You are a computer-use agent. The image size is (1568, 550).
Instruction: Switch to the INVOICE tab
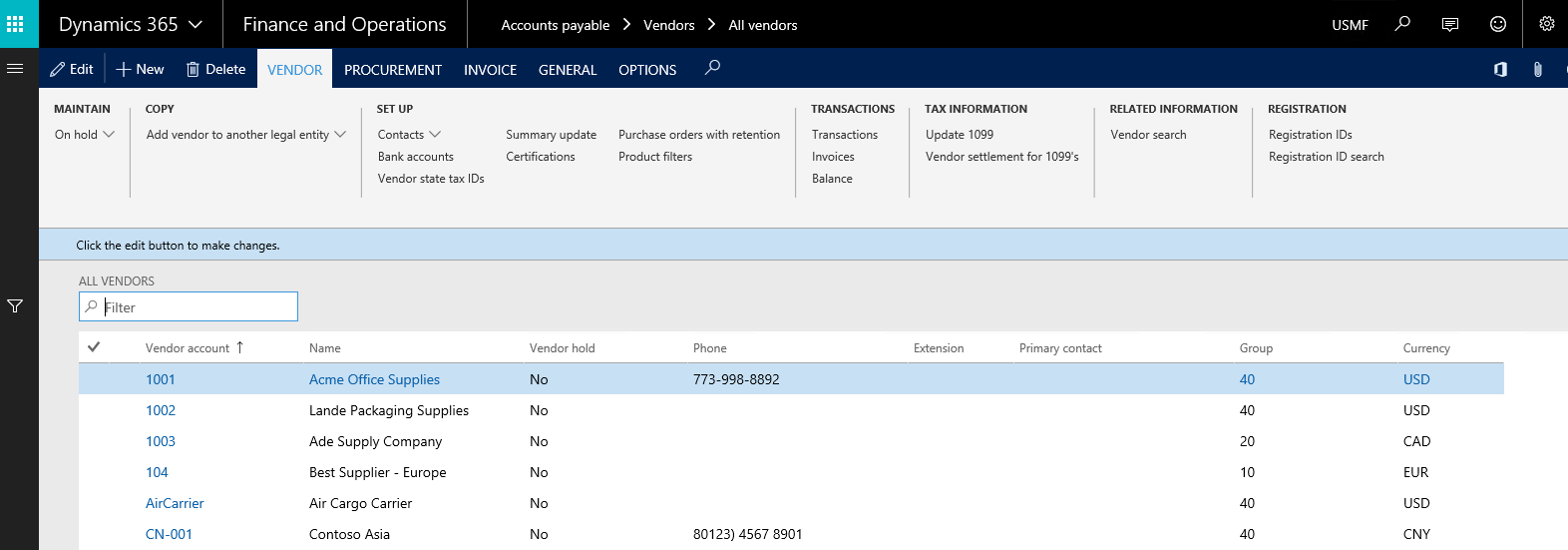click(x=491, y=70)
